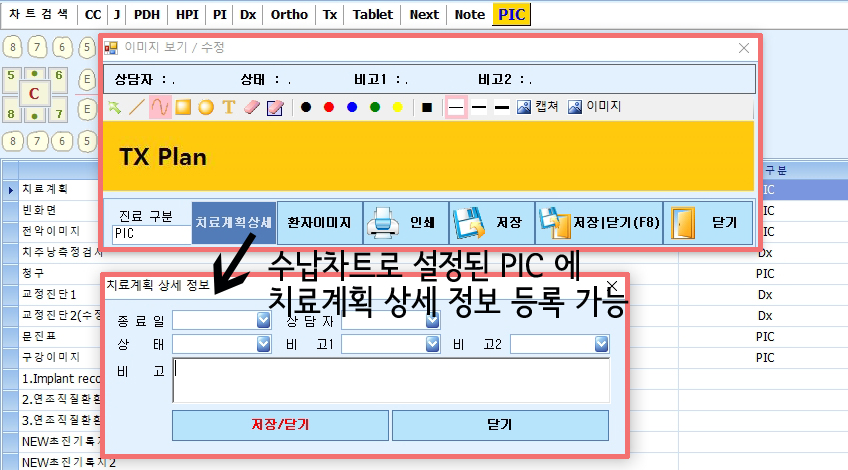Click the row marker beside 치료계획
The height and width of the screenshot is (470, 848).
(x=10, y=190)
